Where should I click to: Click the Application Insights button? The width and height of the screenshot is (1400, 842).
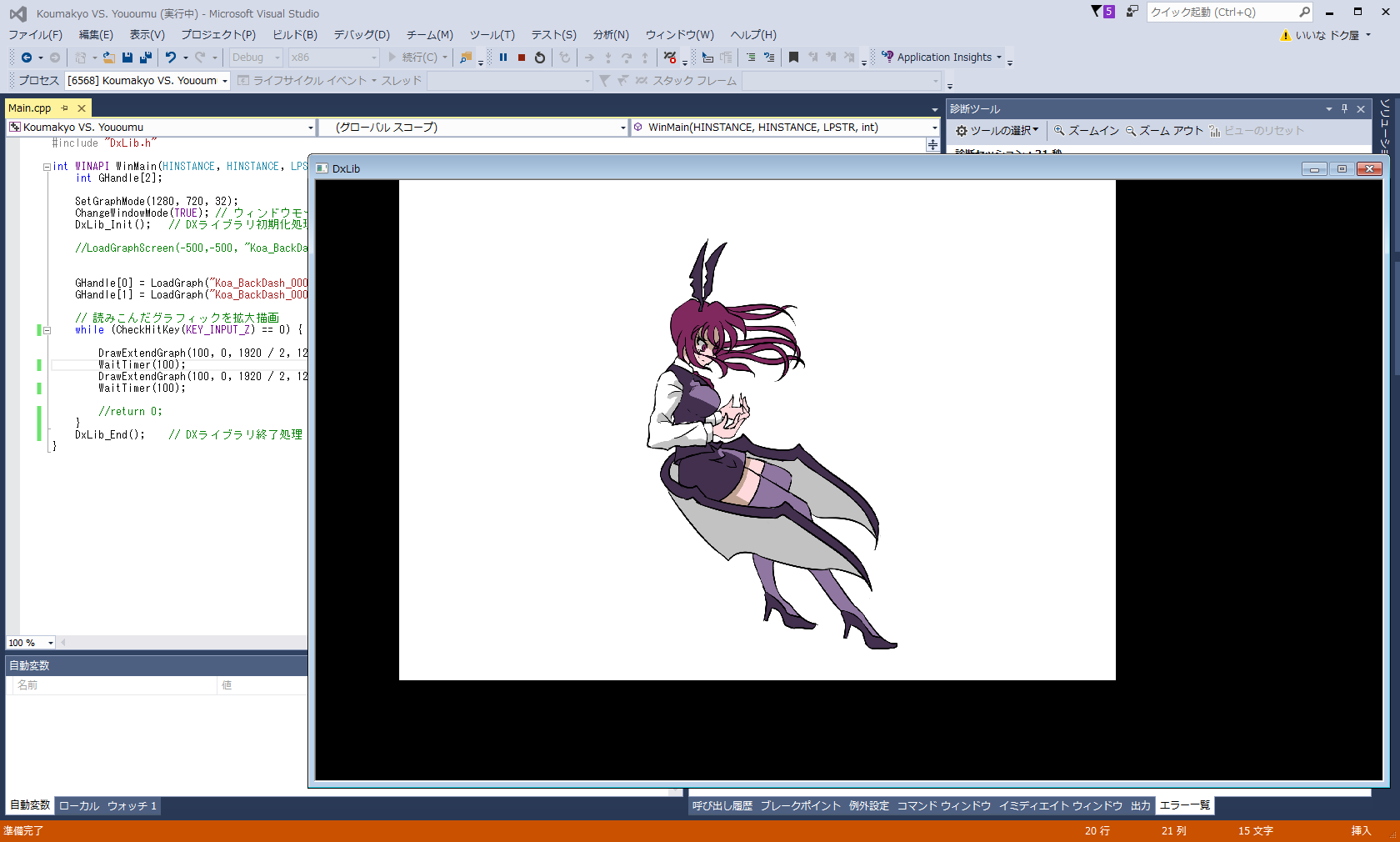pos(942,58)
